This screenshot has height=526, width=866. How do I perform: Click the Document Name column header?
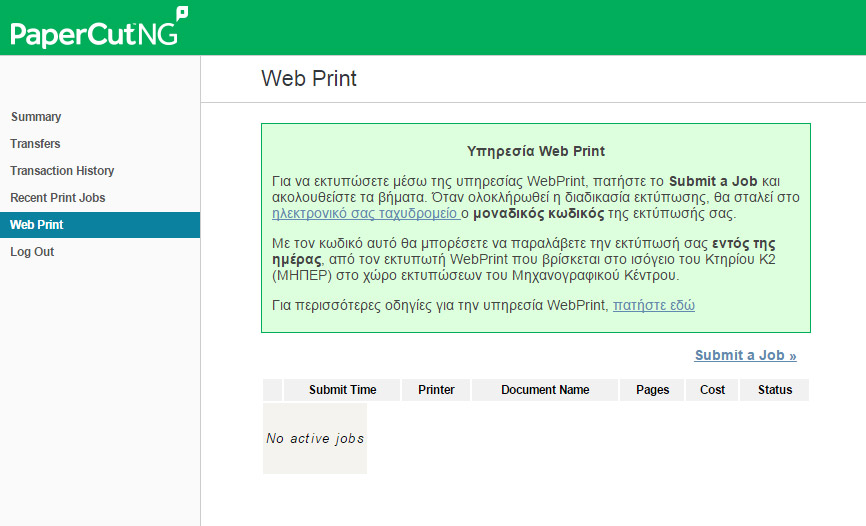545,390
